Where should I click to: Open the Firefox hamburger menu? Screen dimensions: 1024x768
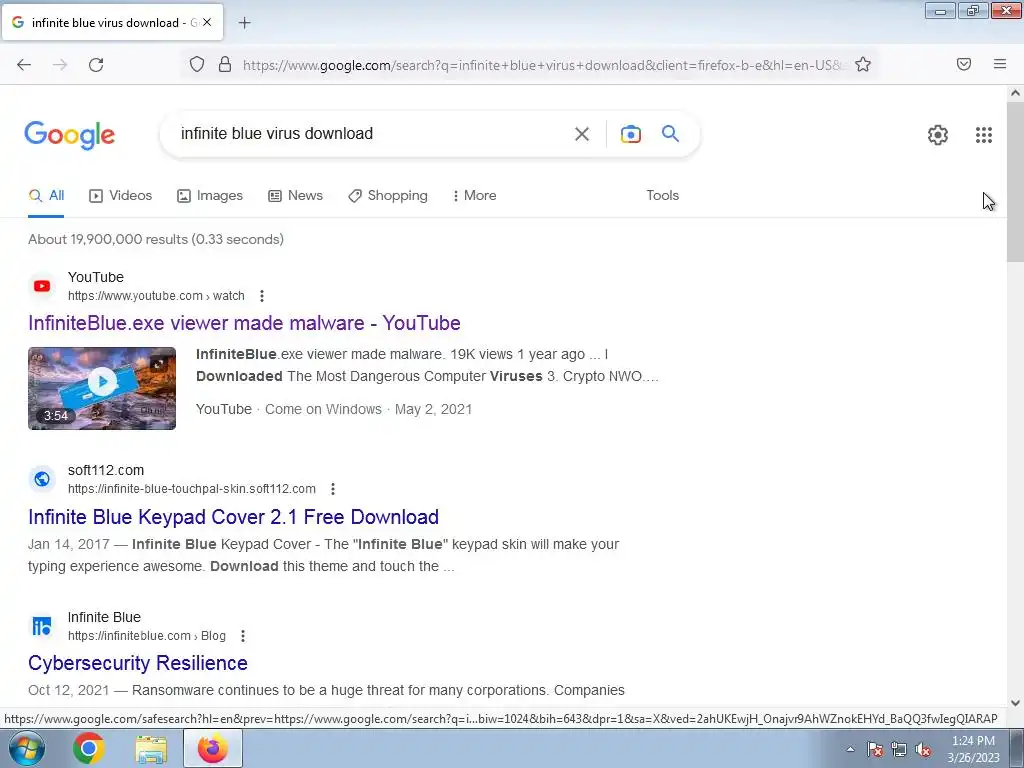point(1000,64)
